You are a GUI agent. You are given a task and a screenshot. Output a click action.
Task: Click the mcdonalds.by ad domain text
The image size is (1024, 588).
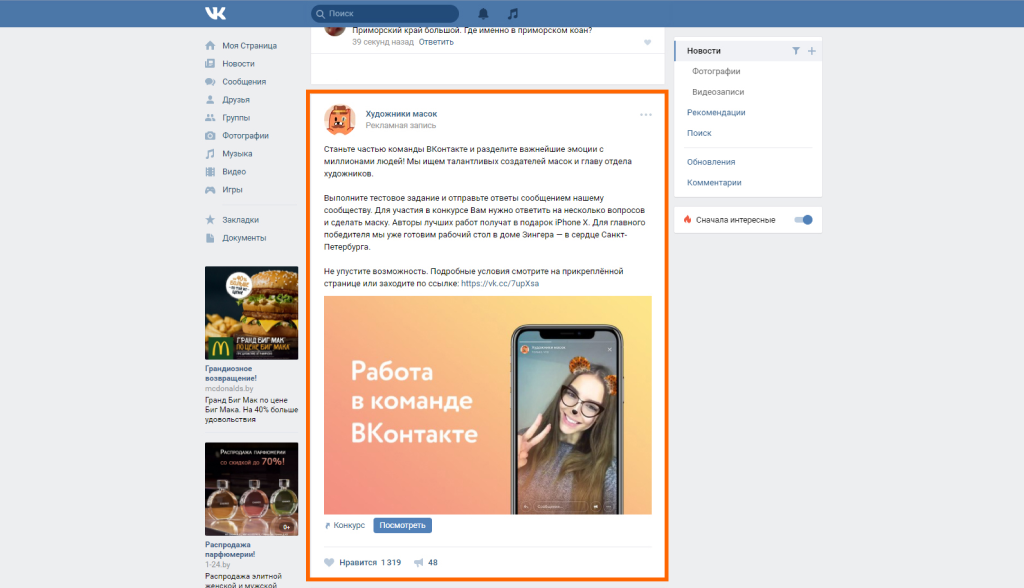(x=229, y=389)
